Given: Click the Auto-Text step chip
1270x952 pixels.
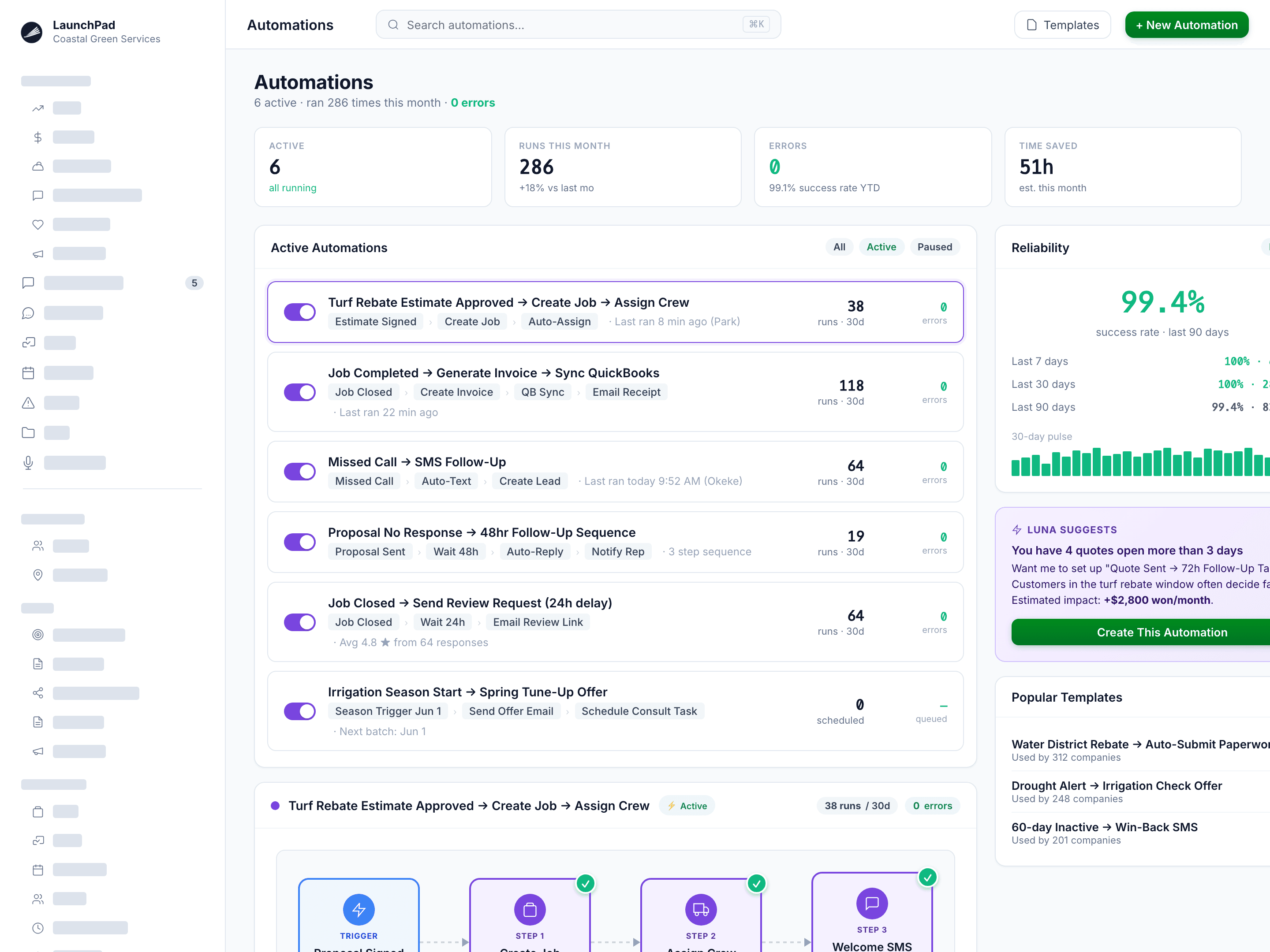Looking at the screenshot, I should tap(446, 481).
